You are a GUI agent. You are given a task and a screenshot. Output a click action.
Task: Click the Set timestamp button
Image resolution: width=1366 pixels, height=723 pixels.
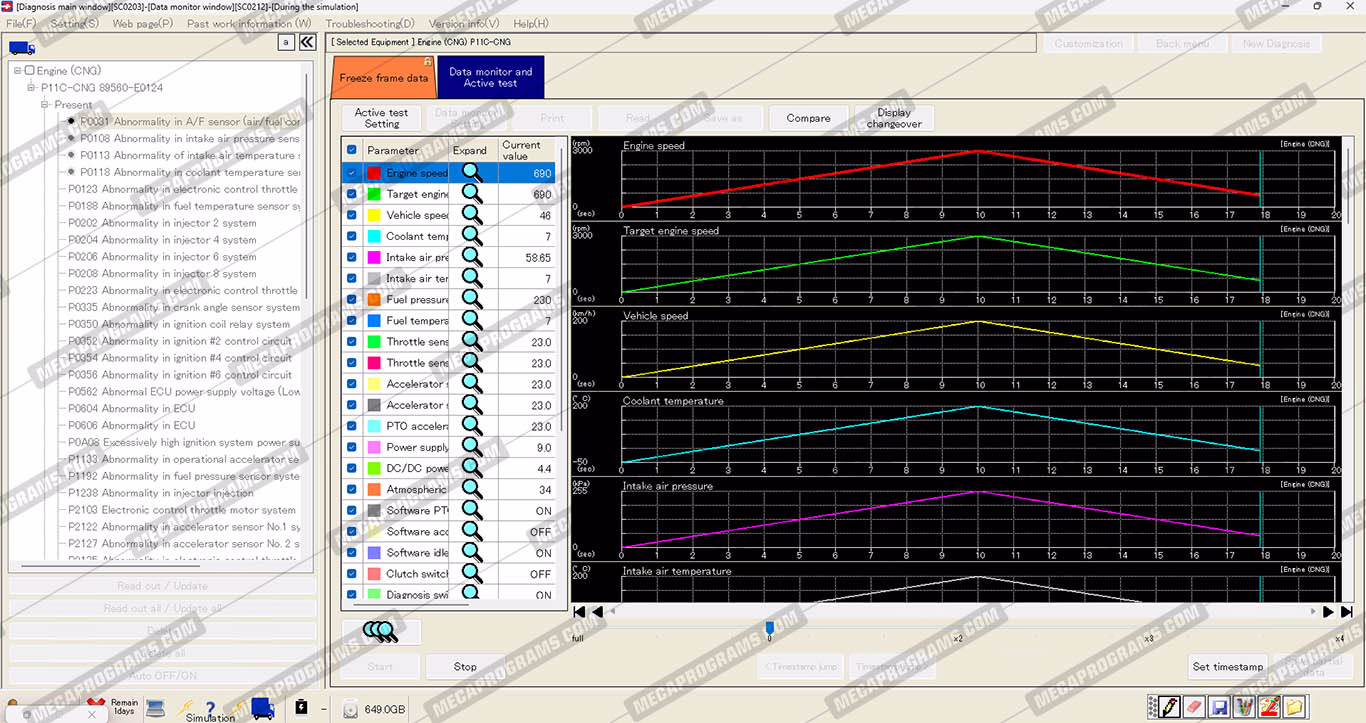point(1228,667)
